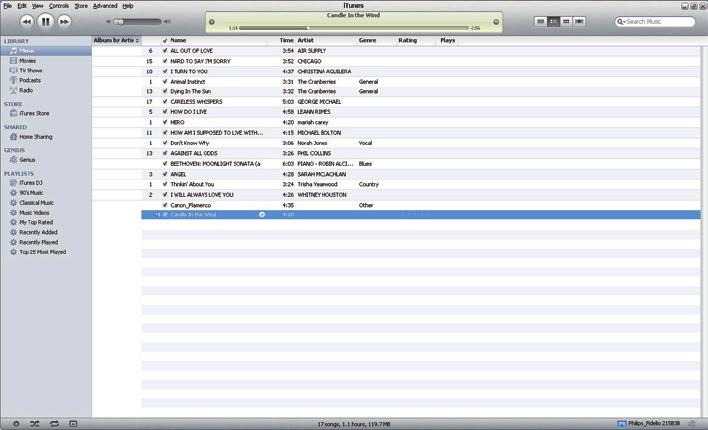Sort by the Time column header
The width and height of the screenshot is (708, 430).
(286, 40)
